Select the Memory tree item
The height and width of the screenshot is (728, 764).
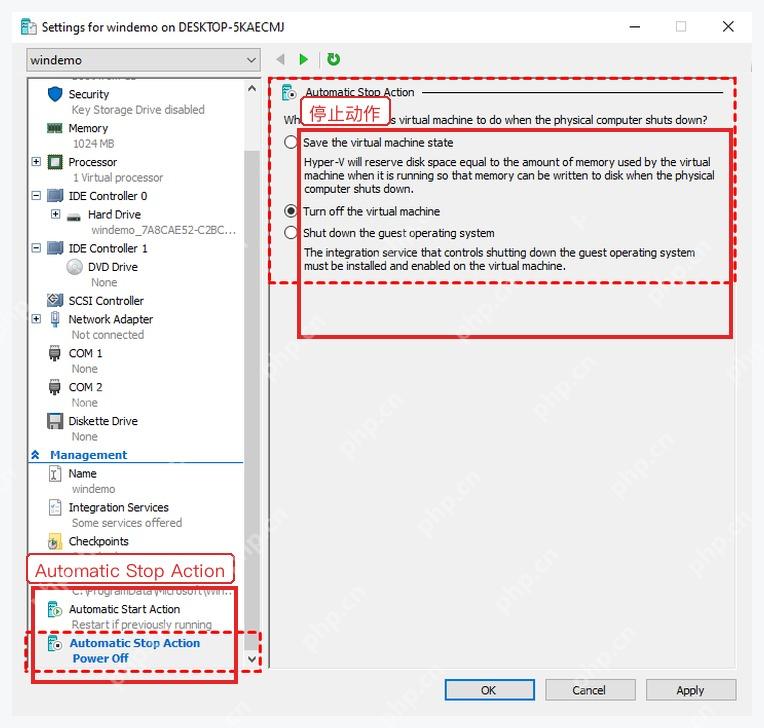click(x=88, y=128)
